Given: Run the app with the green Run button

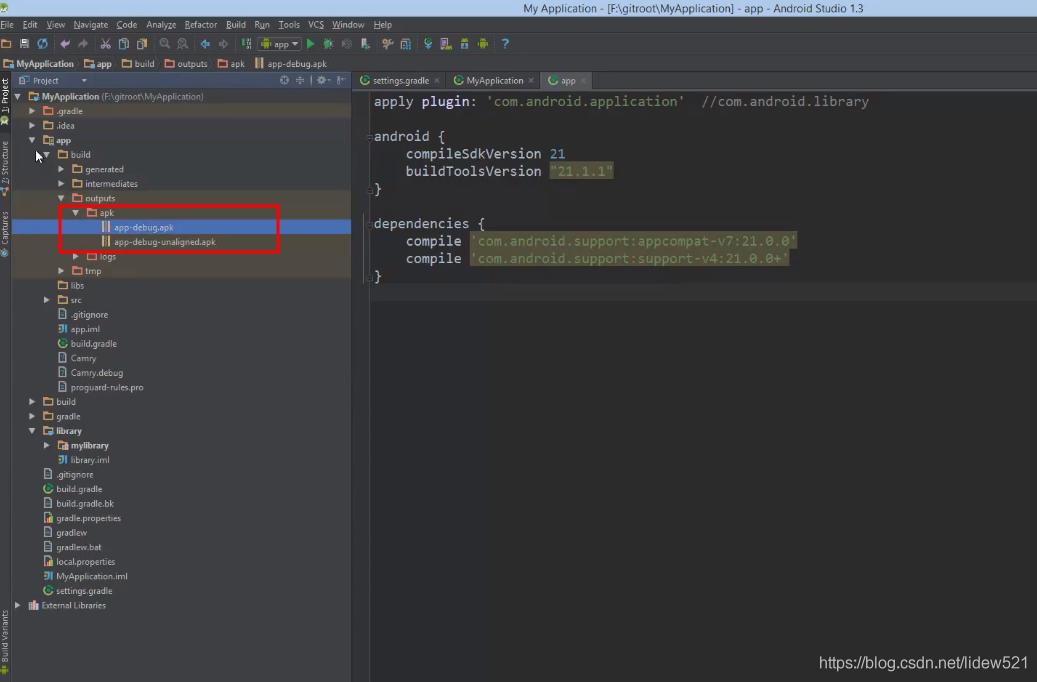Looking at the screenshot, I should pyautogui.click(x=311, y=44).
